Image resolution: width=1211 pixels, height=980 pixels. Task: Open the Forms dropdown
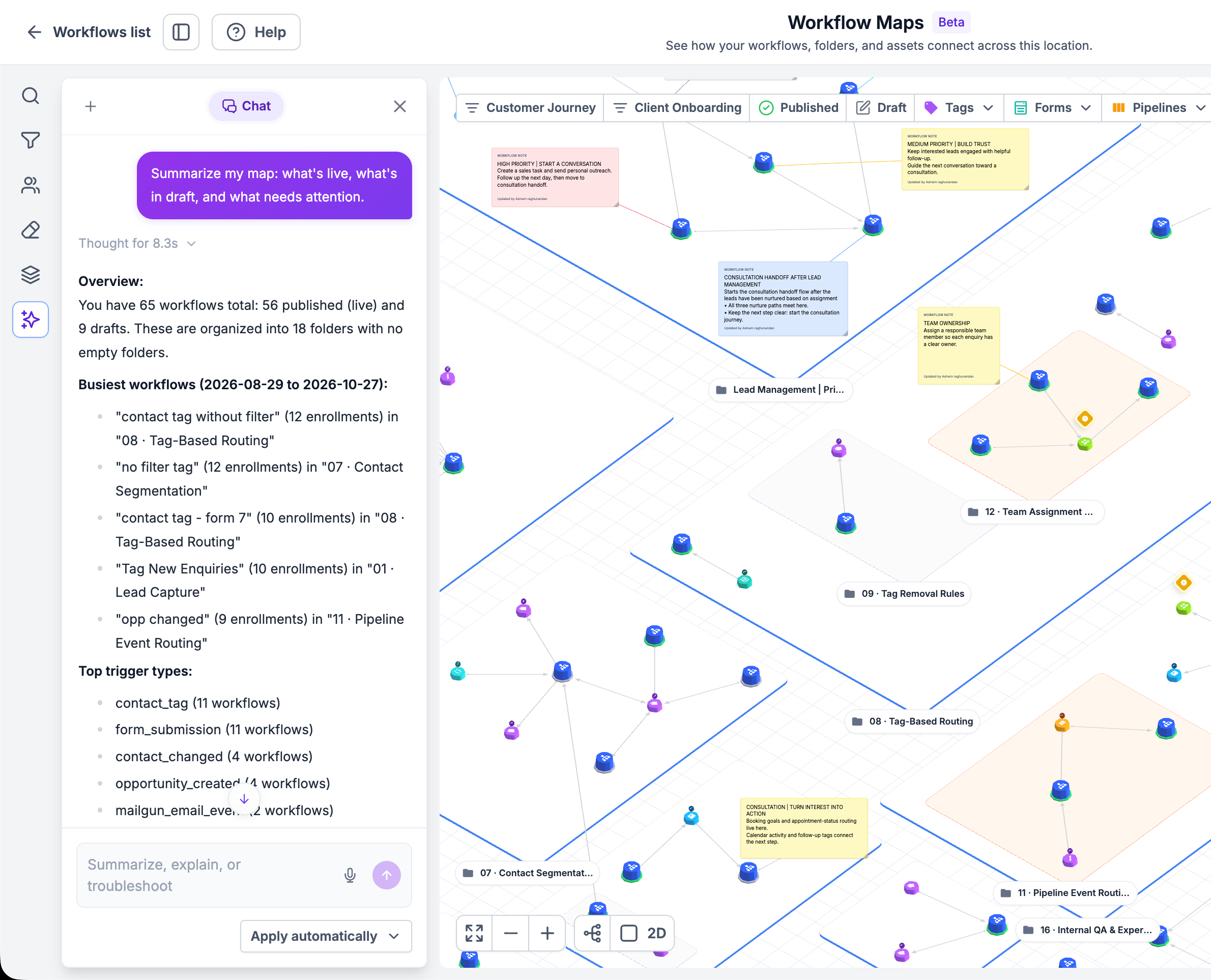(x=1052, y=108)
